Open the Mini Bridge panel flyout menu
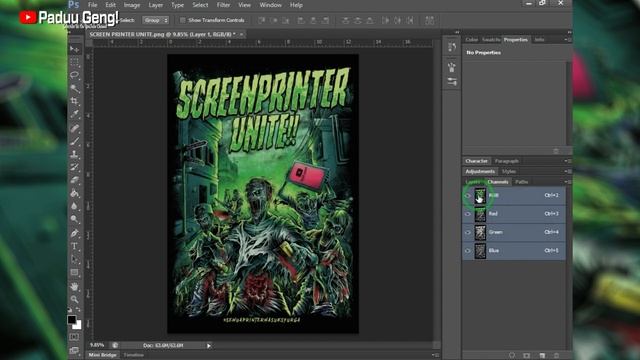The image size is (640, 360). [x=435, y=355]
